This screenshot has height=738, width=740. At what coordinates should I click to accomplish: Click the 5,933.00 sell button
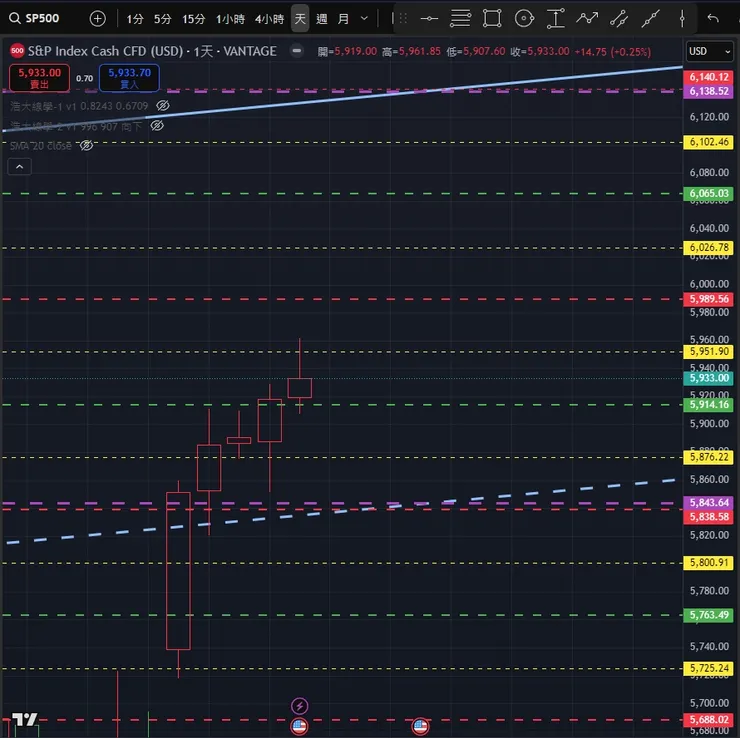40,78
